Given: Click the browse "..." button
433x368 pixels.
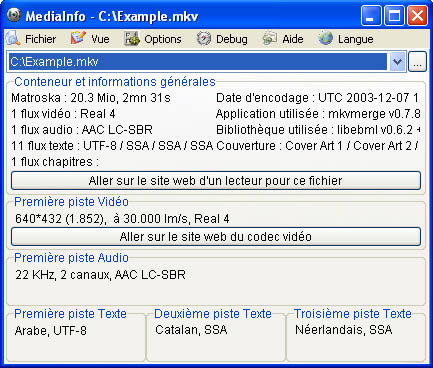Looking at the screenshot, I should point(417,62).
